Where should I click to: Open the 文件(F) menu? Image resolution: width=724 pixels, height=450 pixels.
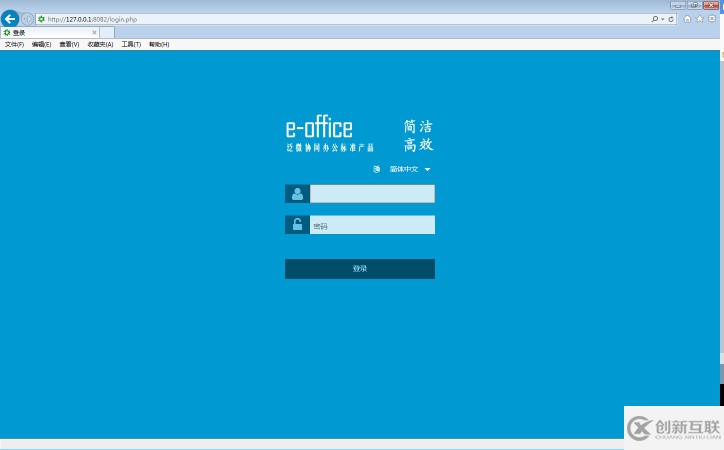tap(14, 44)
